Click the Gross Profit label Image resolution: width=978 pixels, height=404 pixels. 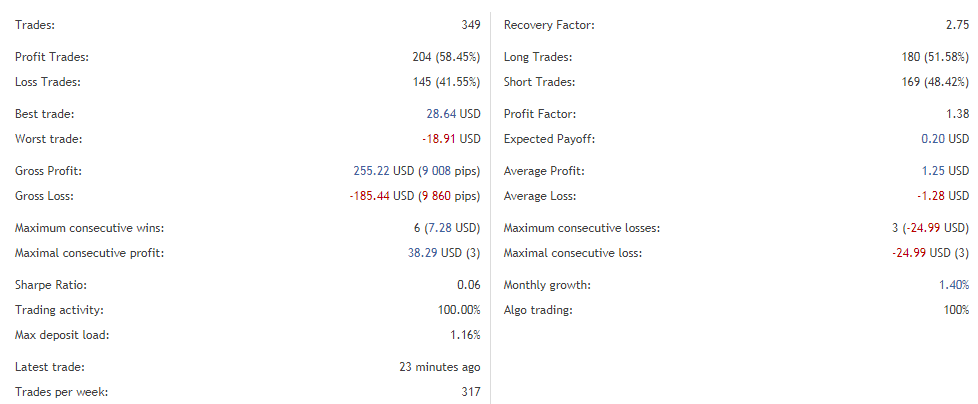click(48, 171)
